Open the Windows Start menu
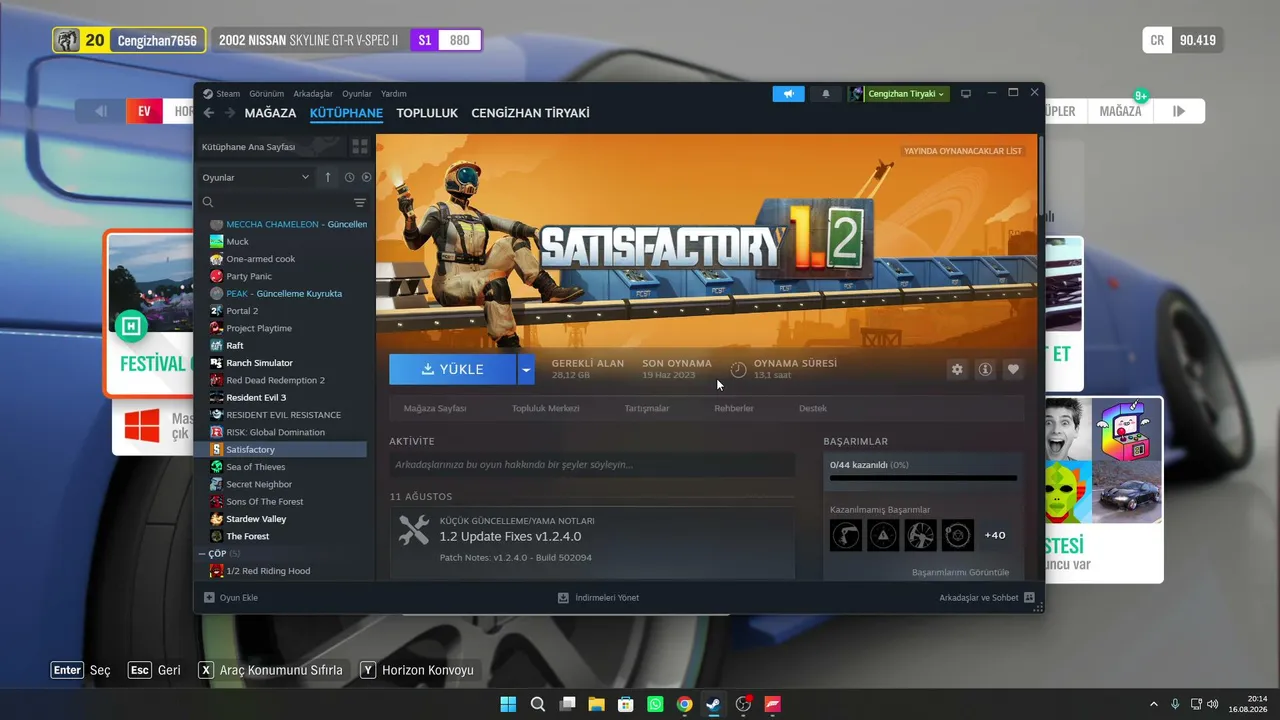The image size is (1280, 720). tap(509, 704)
